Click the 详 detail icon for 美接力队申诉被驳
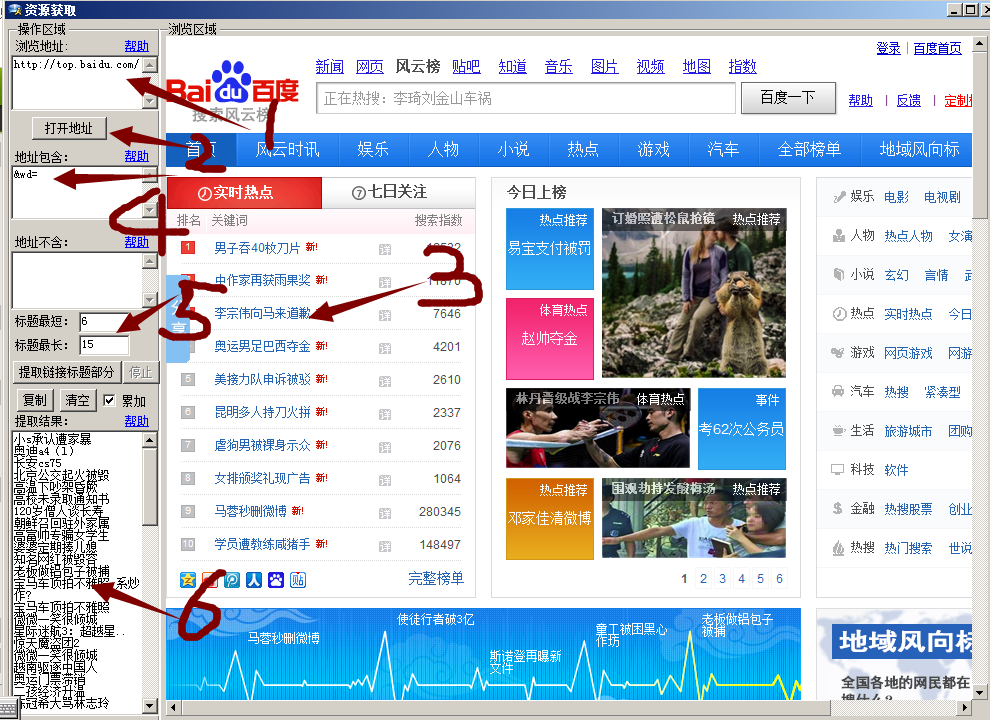The image size is (990, 720). [385, 381]
